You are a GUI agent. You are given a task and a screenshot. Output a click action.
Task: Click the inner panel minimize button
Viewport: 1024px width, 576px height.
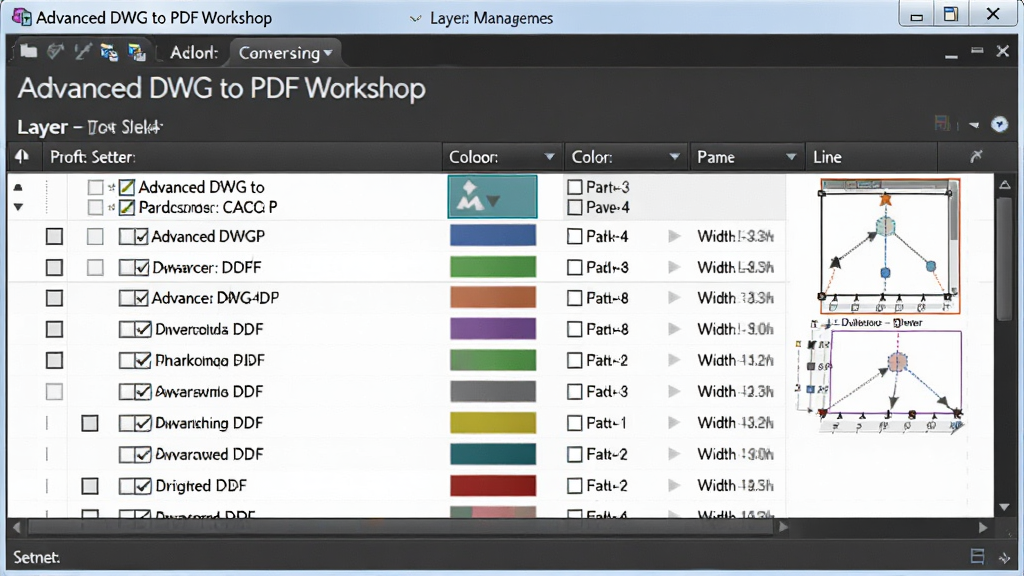tap(951, 56)
